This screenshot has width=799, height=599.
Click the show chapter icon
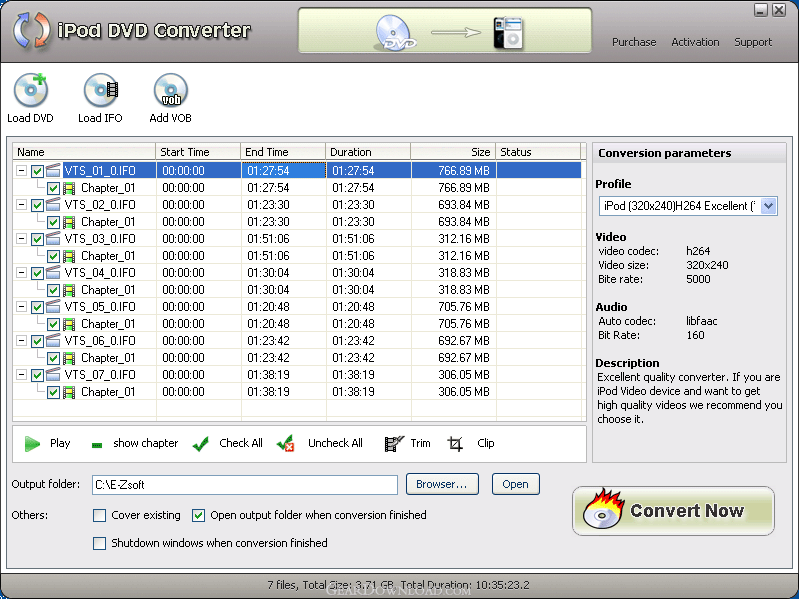point(97,445)
